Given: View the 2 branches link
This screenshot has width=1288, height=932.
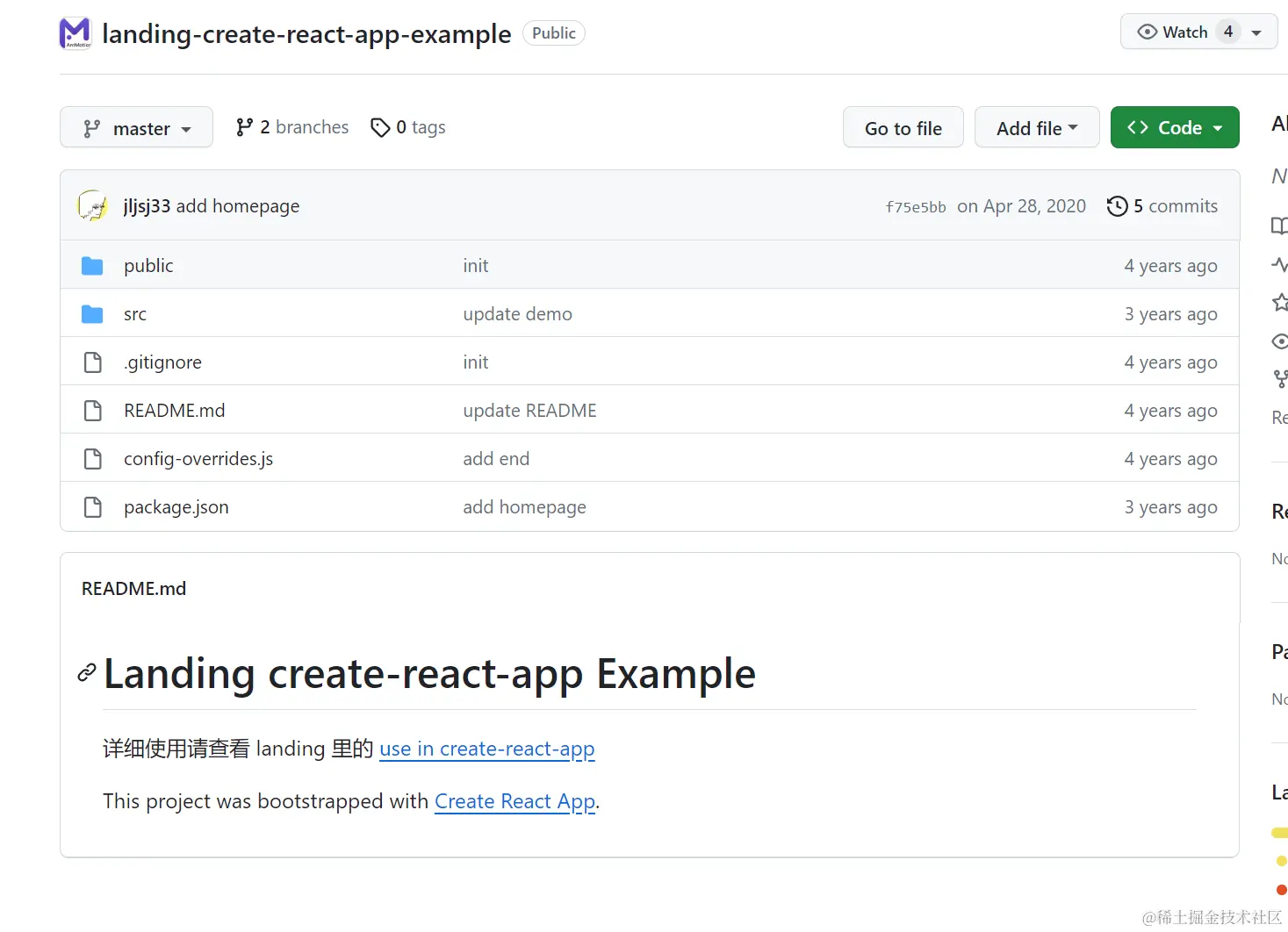Looking at the screenshot, I should tap(292, 127).
